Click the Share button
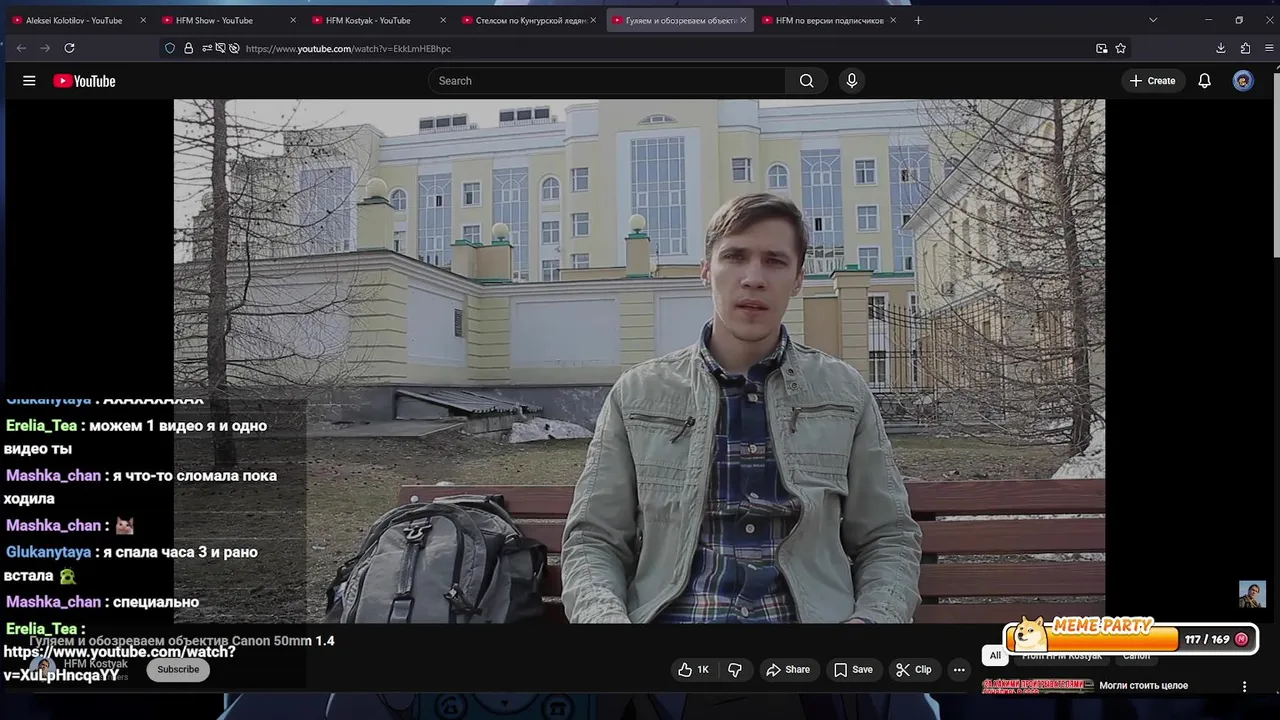1280x720 pixels. [787, 670]
